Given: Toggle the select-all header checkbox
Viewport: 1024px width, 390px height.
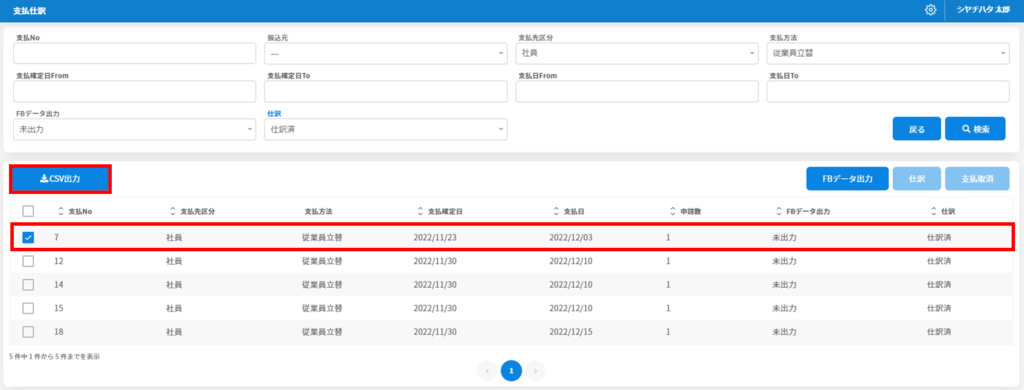Looking at the screenshot, I should pos(28,211).
